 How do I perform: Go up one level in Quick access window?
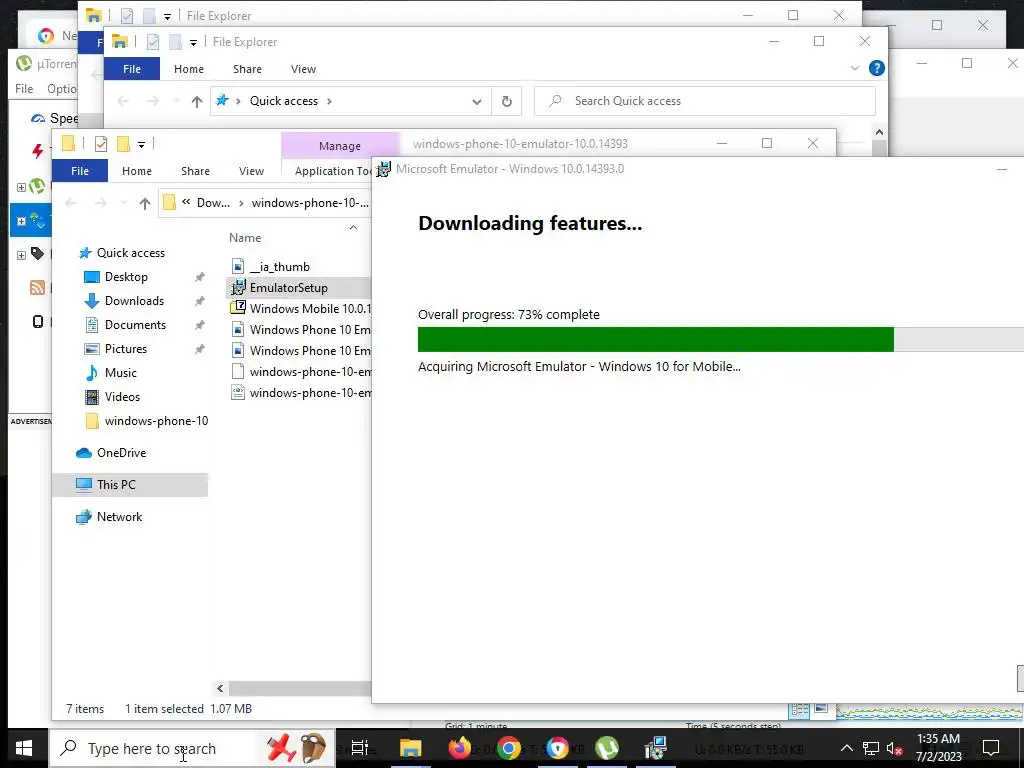tap(197, 101)
